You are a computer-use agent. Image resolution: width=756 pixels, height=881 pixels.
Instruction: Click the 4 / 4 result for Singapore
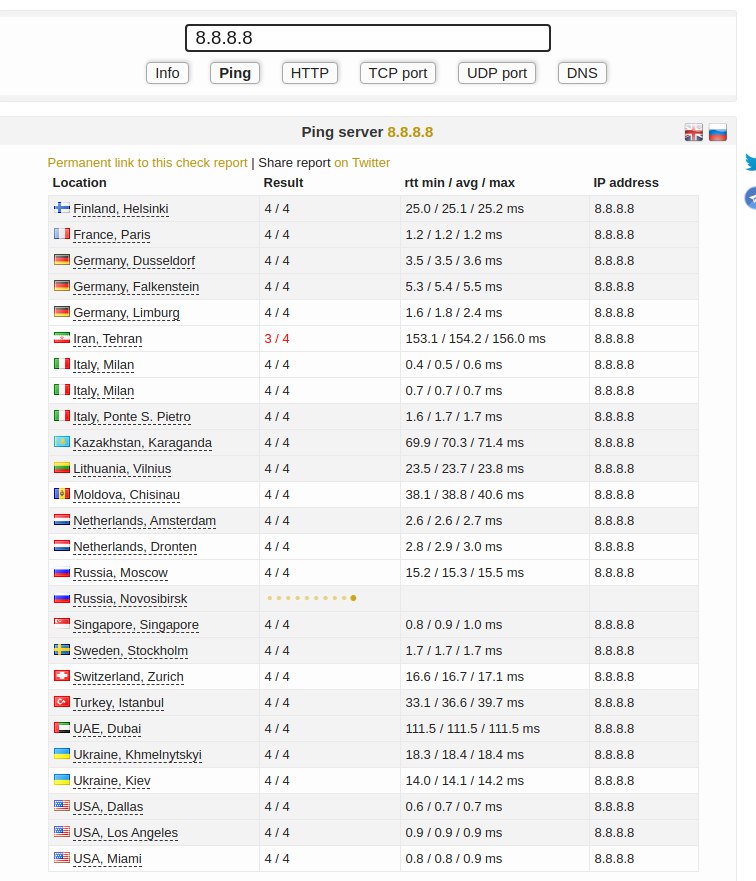coord(277,625)
